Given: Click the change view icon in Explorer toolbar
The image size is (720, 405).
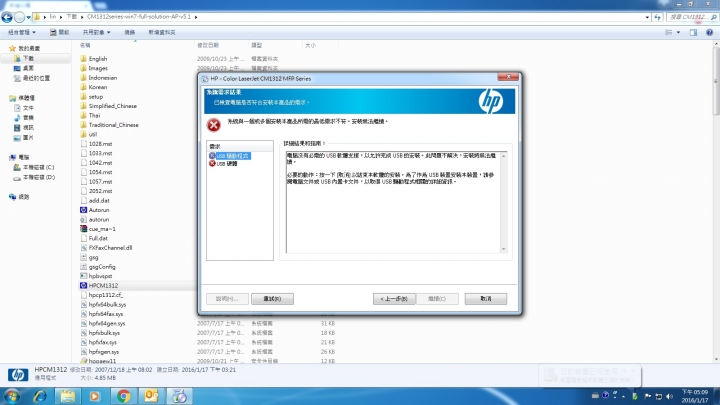Looking at the screenshot, I should tap(669, 32).
